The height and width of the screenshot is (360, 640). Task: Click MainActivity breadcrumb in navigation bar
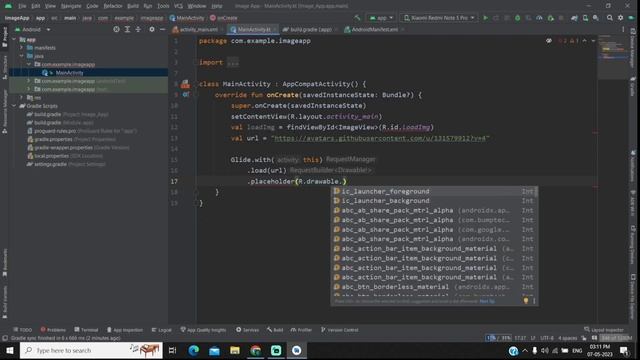[x=187, y=18]
